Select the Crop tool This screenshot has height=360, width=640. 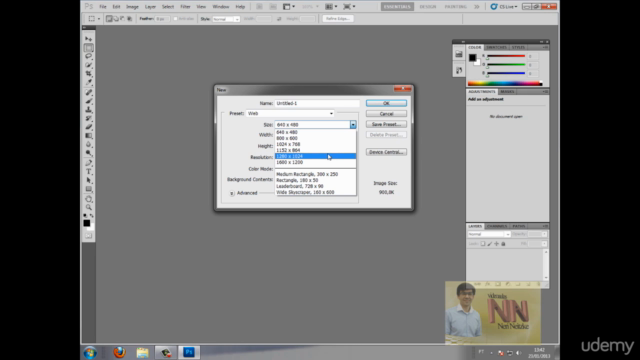(x=89, y=73)
